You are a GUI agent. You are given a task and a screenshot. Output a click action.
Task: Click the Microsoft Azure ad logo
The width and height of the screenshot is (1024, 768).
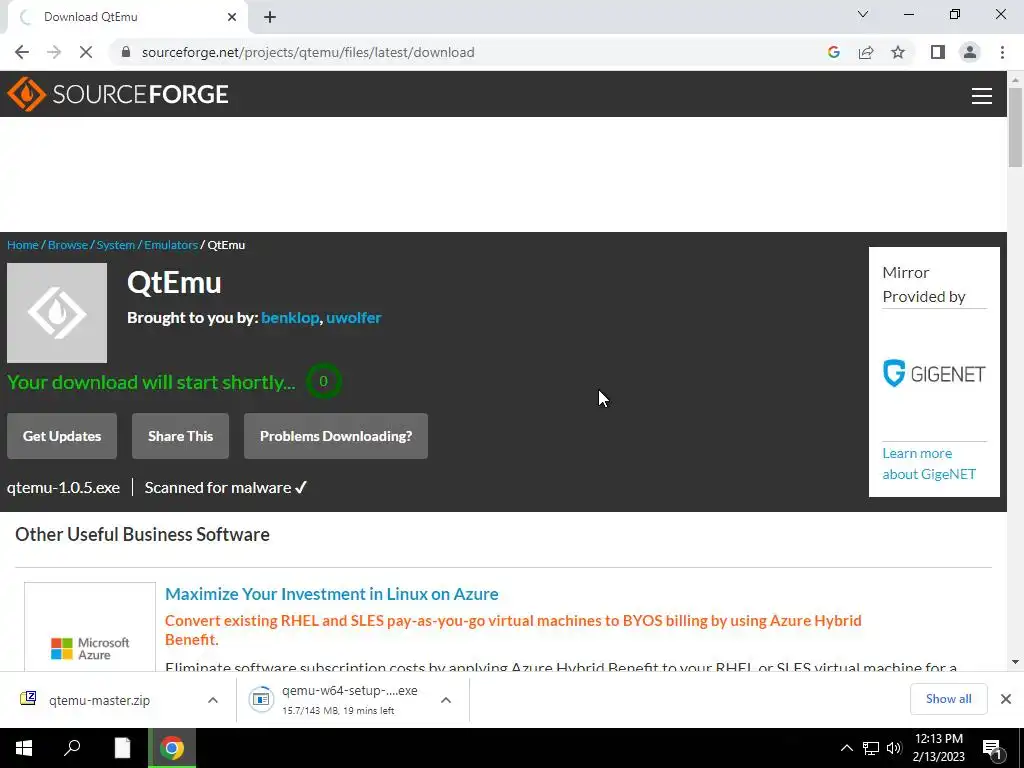(x=90, y=648)
